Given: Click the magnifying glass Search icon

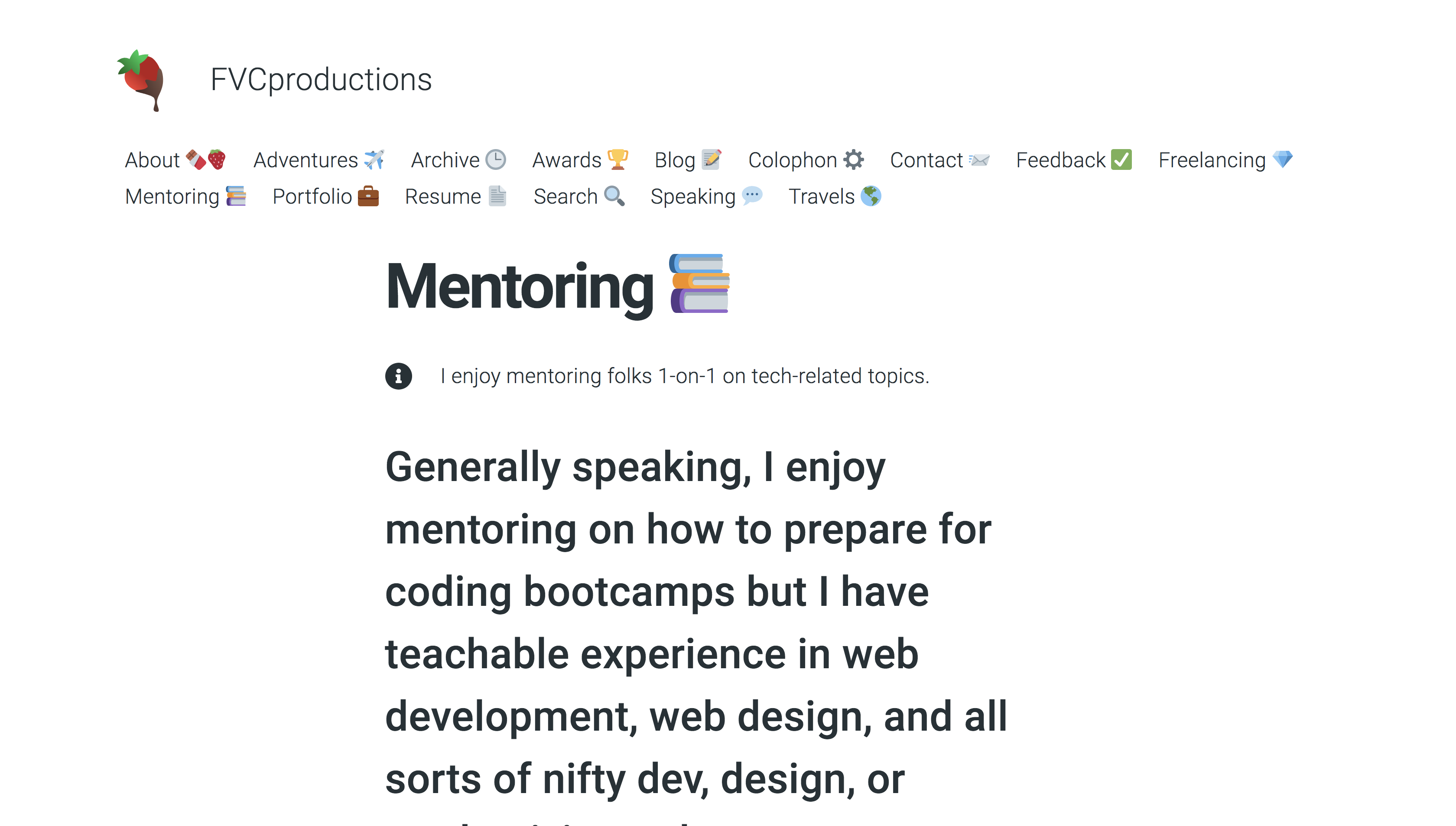Looking at the screenshot, I should pos(614,196).
